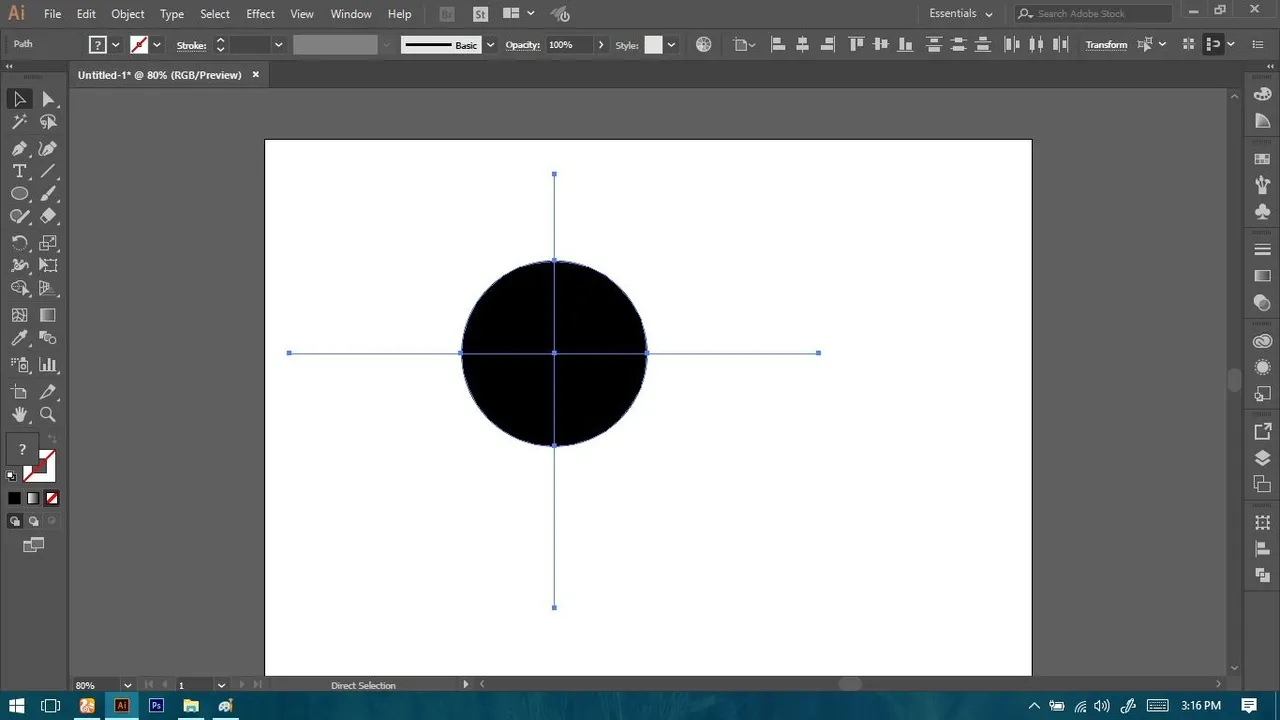
Task: Select the Ellipse tool
Action: (19, 194)
